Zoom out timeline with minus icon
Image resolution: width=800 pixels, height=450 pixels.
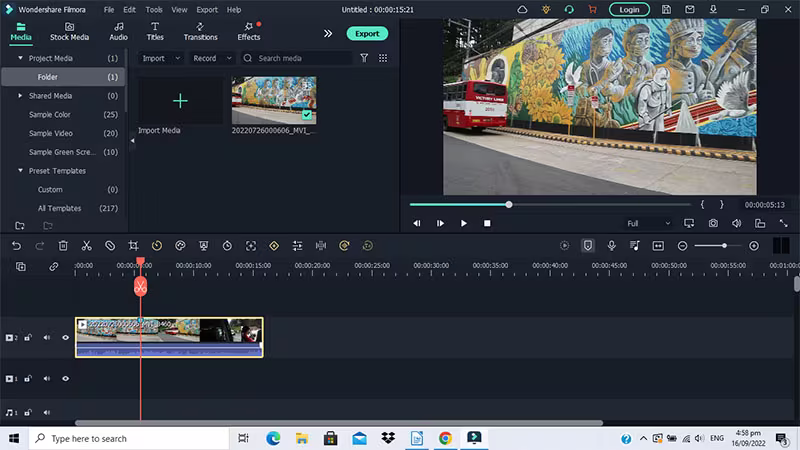[682, 246]
